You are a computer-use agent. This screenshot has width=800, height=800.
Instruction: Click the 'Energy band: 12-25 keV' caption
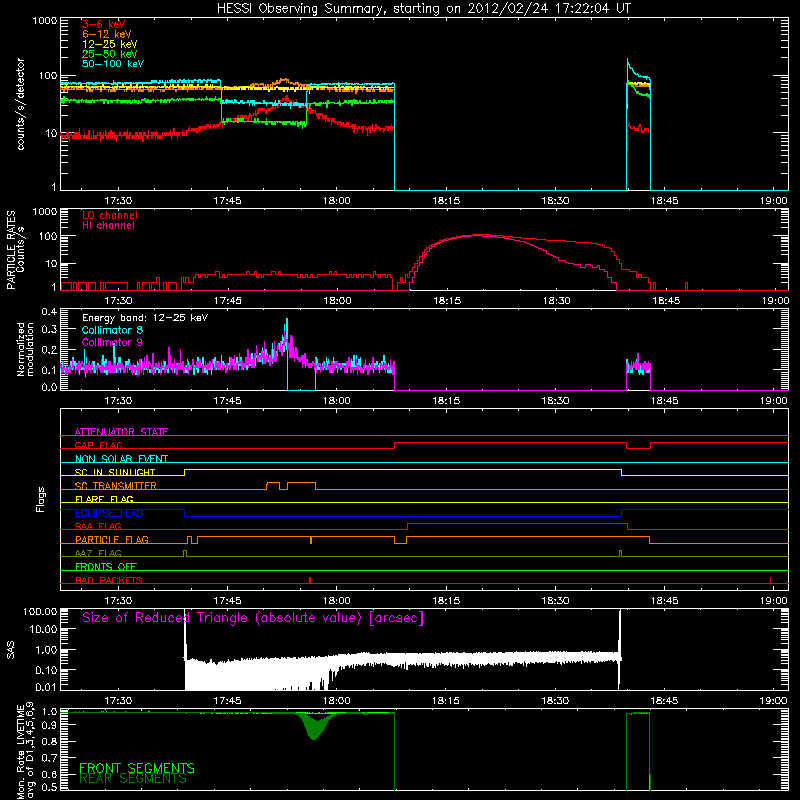[145, 318]
